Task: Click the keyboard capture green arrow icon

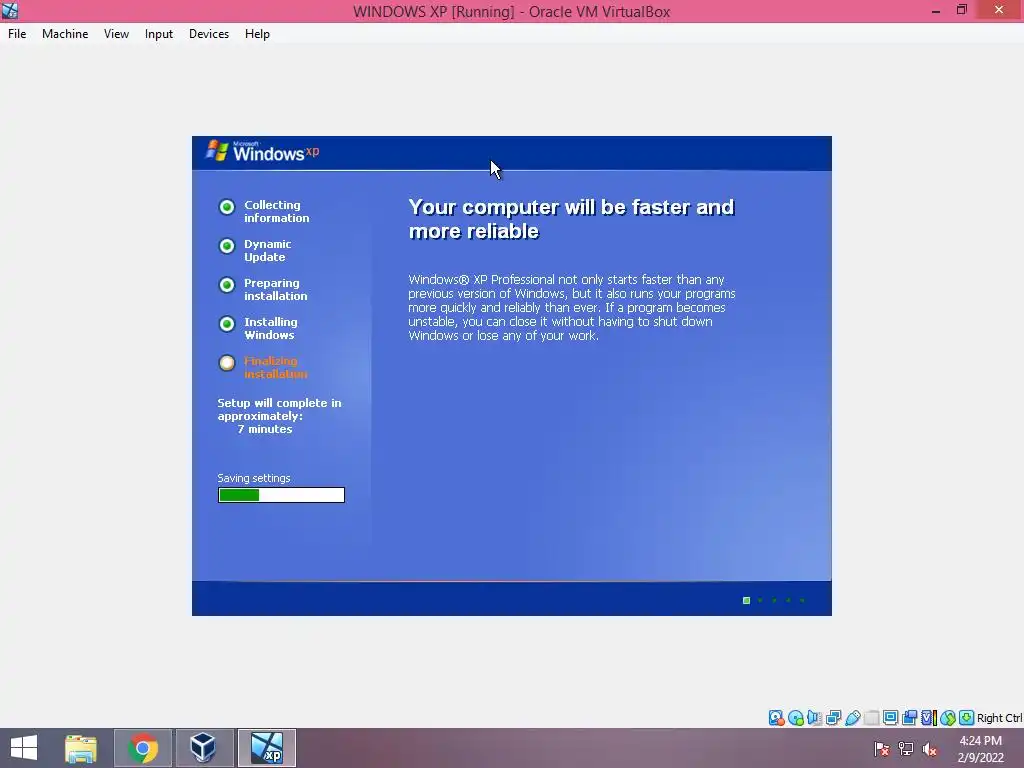Action: click(x=967, y=718)
